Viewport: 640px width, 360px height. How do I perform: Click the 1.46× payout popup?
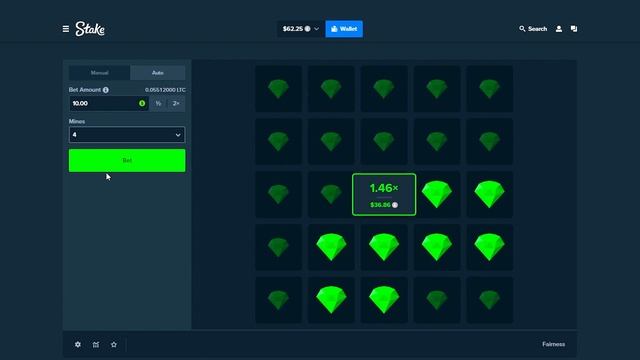tap(384, 194)
